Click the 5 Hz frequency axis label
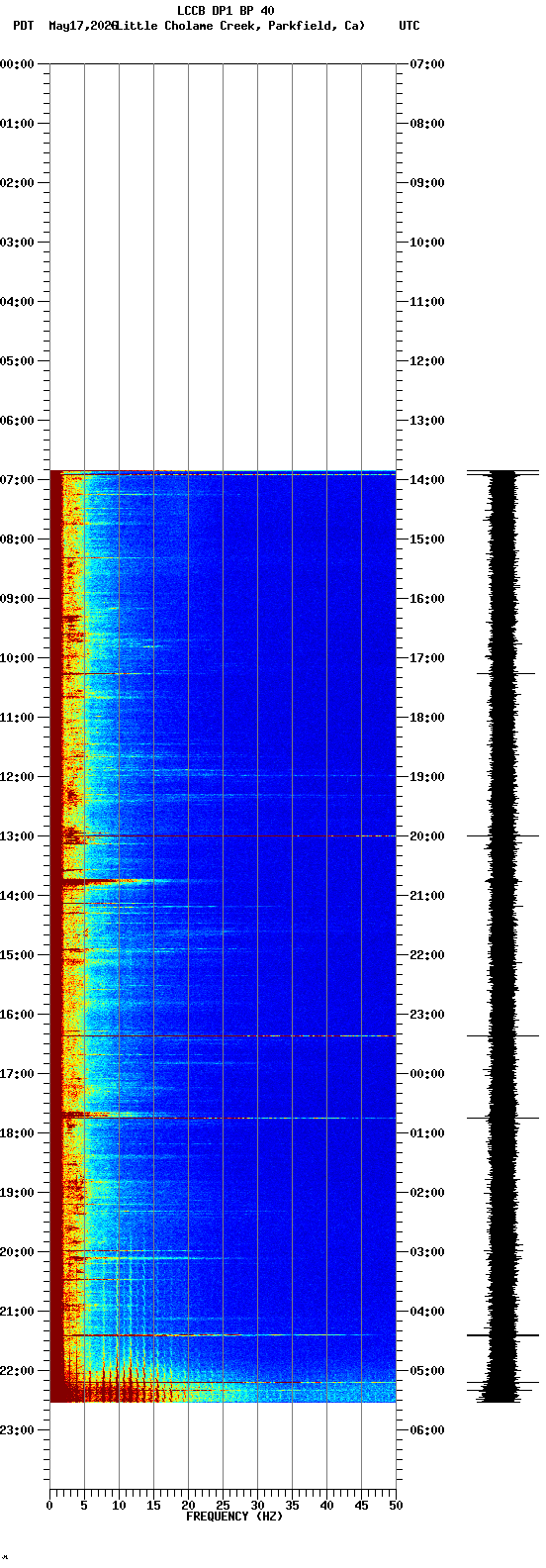Viewport: 546px width, 1568px height. tap(84, 1506)
